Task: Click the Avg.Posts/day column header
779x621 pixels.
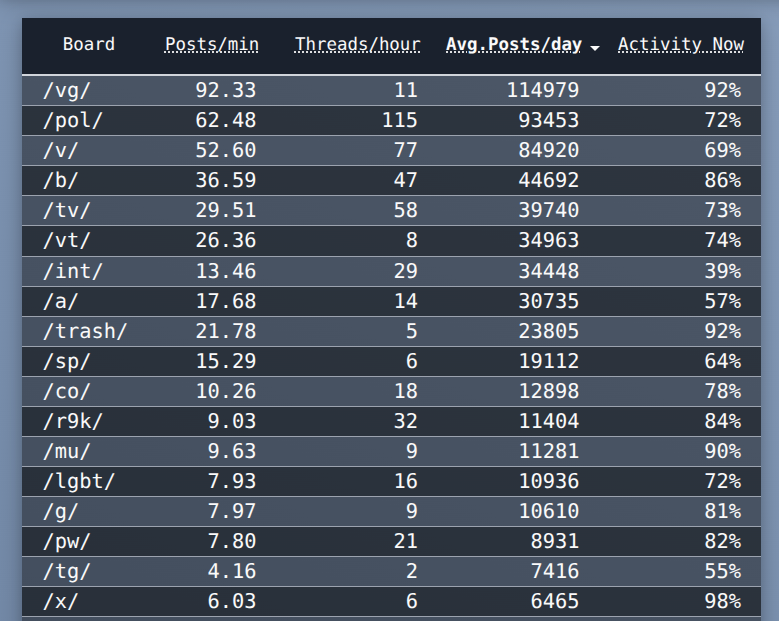Action: click(x=514, y=45)
